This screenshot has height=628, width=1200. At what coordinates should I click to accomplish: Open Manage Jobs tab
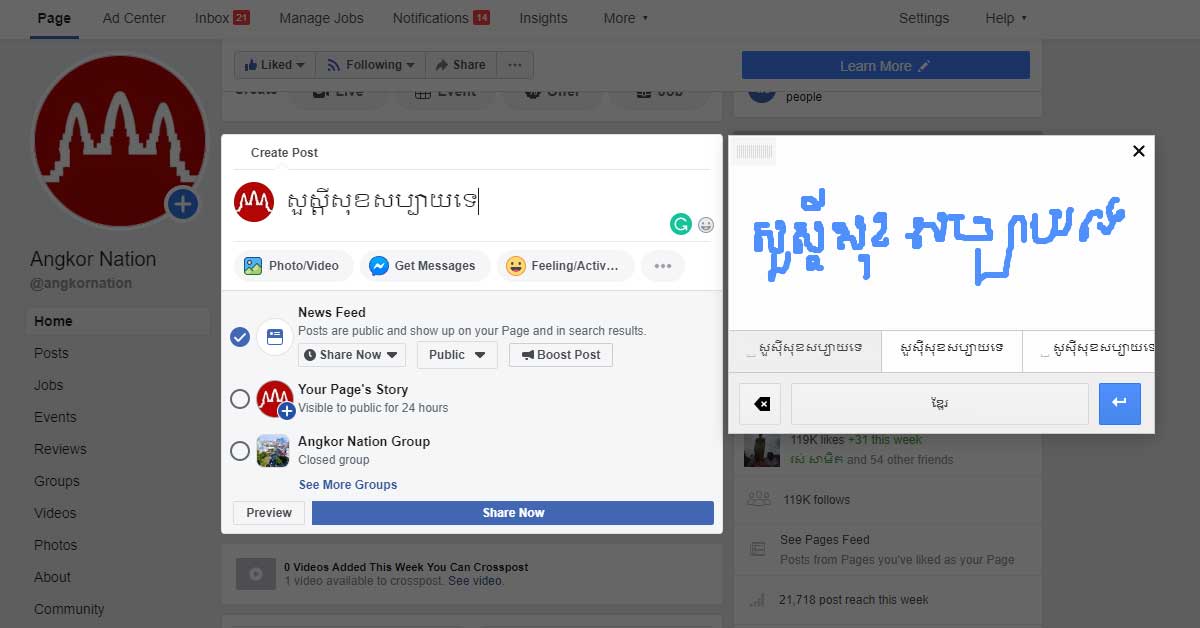pyautogui.click(x=321, y=18)
